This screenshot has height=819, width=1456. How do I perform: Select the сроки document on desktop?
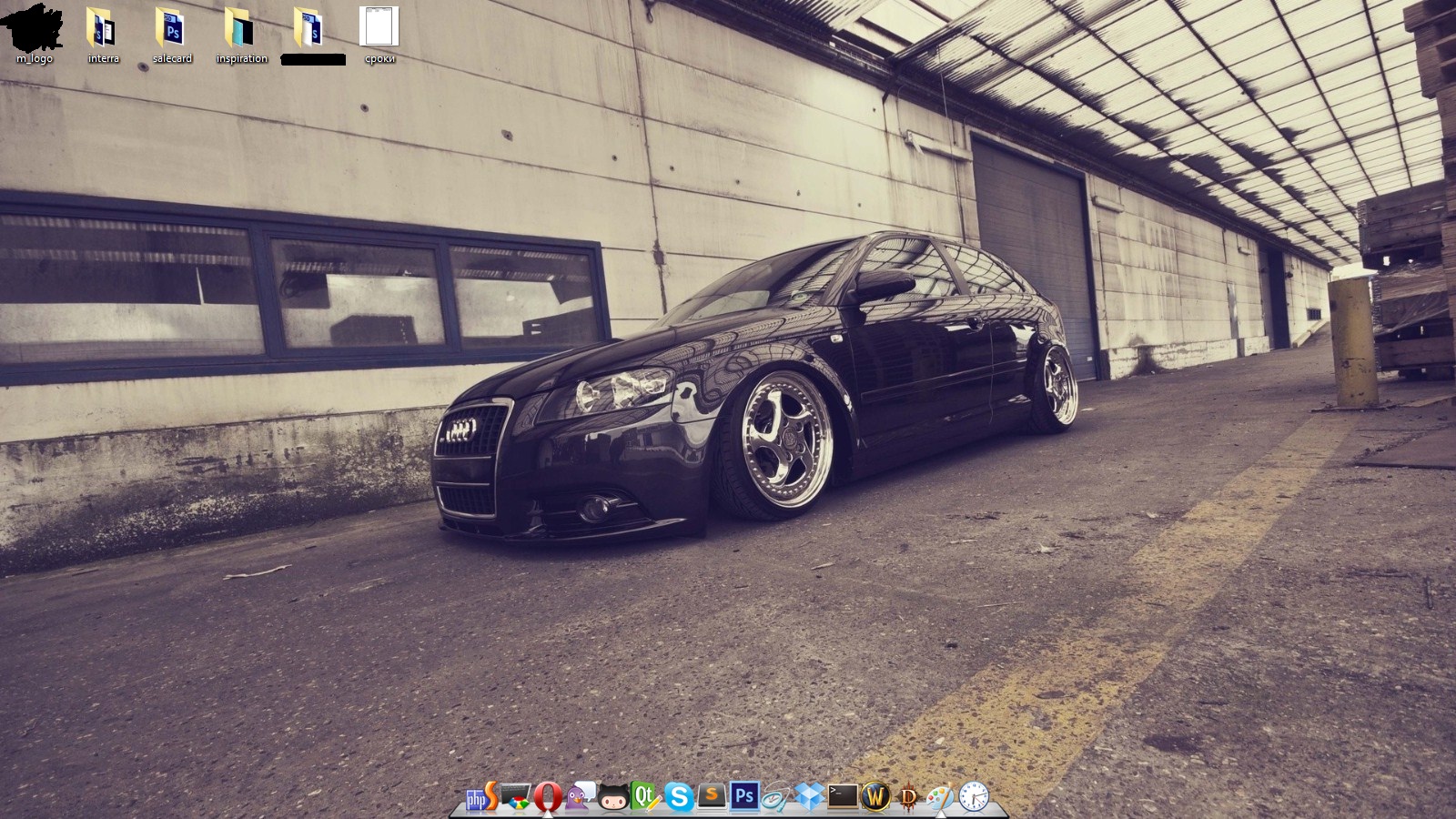pos(379,35)
